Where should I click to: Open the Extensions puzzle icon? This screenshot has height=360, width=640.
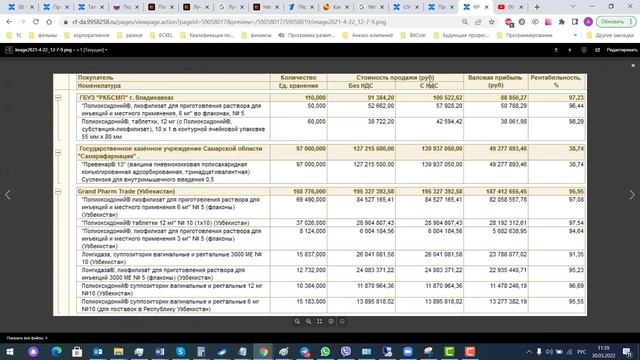coord(562,22)
